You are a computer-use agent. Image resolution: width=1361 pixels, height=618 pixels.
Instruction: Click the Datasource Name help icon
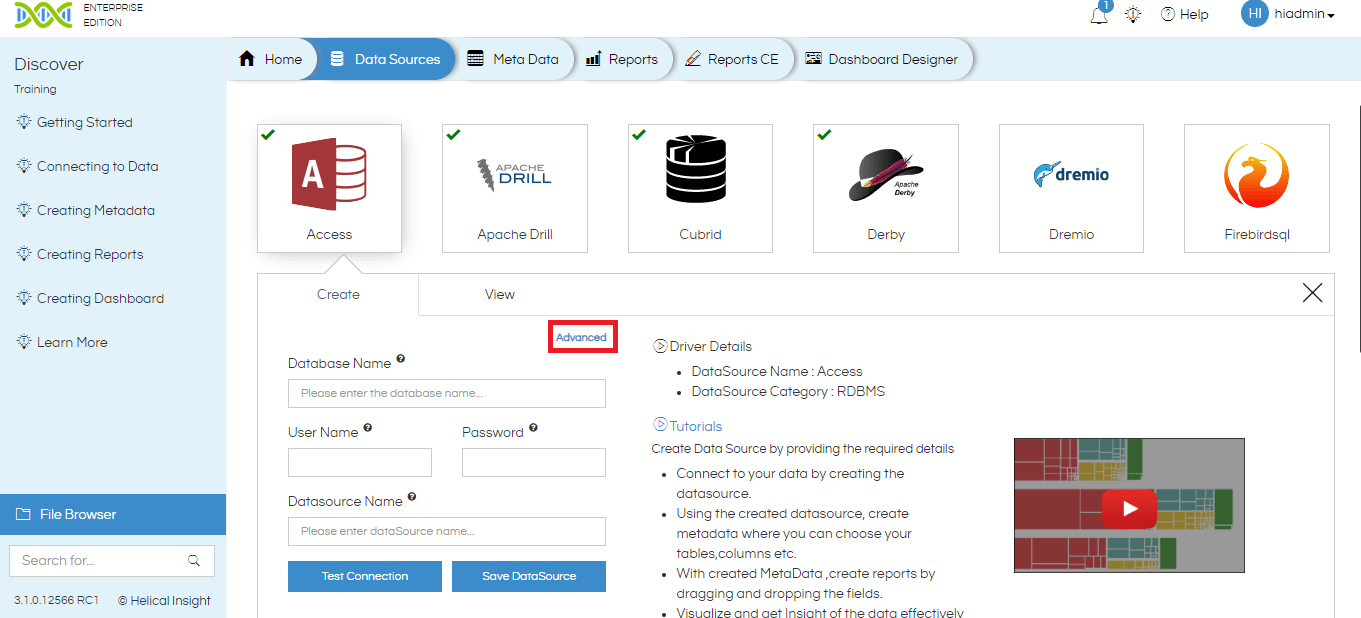pyautogui.click(x=412, y=496)
